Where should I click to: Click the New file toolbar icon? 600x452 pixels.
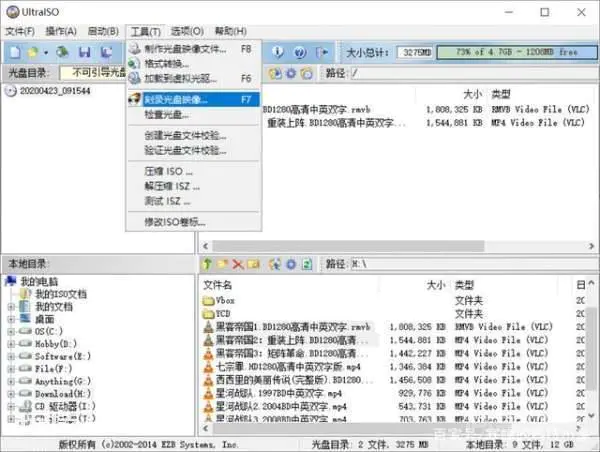coord(15,52)
